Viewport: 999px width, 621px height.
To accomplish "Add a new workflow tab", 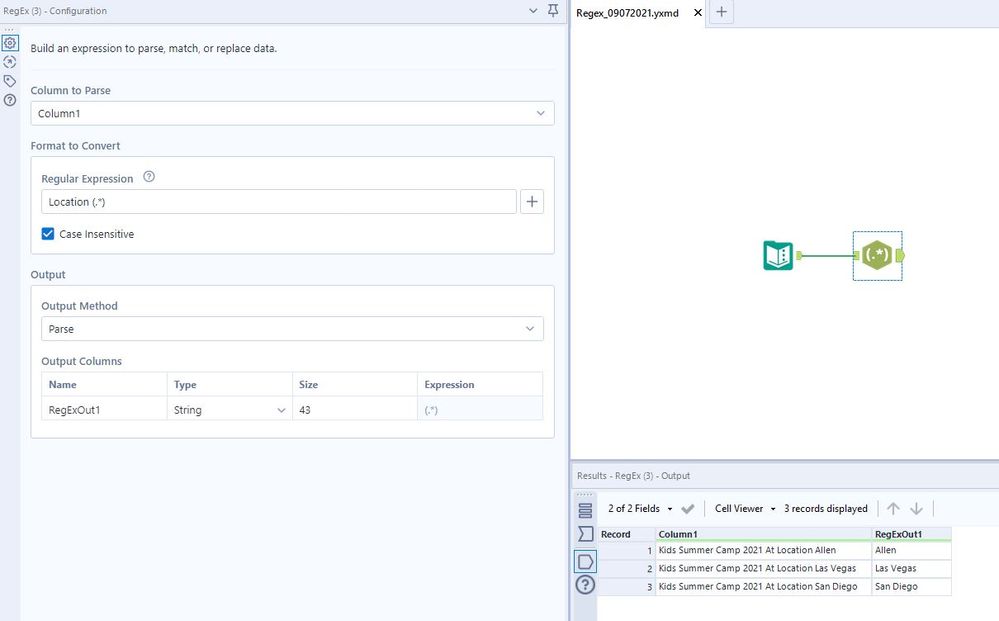I will pyautogui.click(x=721, y=11).
